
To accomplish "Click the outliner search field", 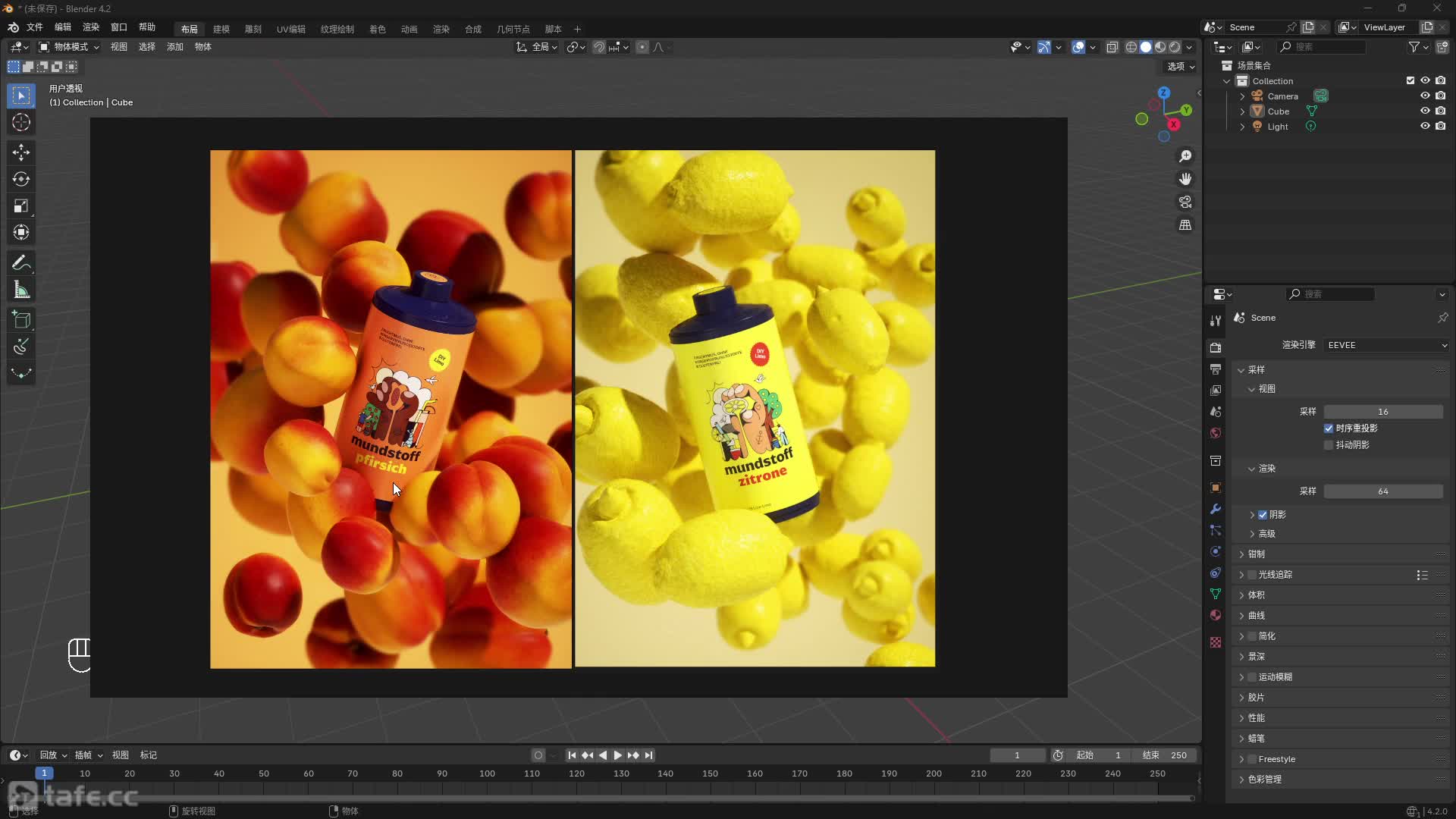I will (1322, 47).
